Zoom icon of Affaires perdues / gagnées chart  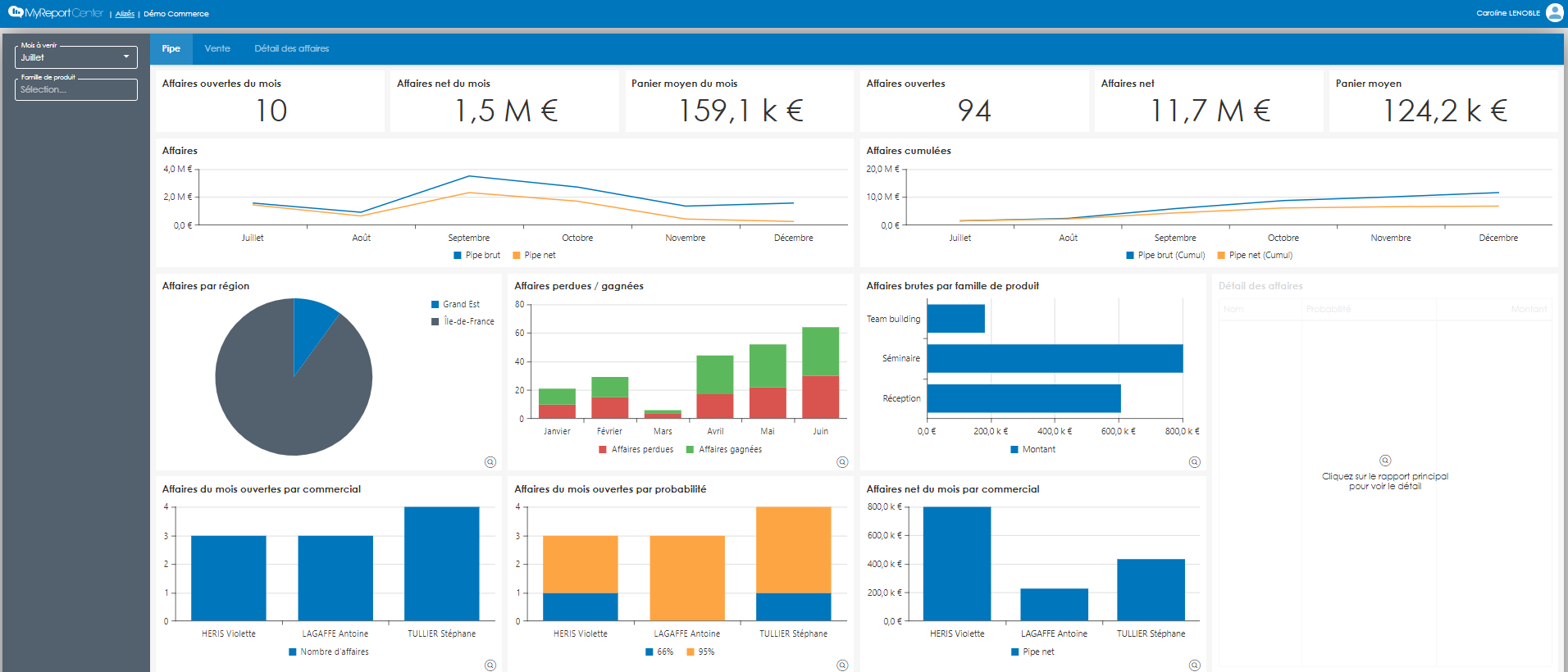(842, 462)
